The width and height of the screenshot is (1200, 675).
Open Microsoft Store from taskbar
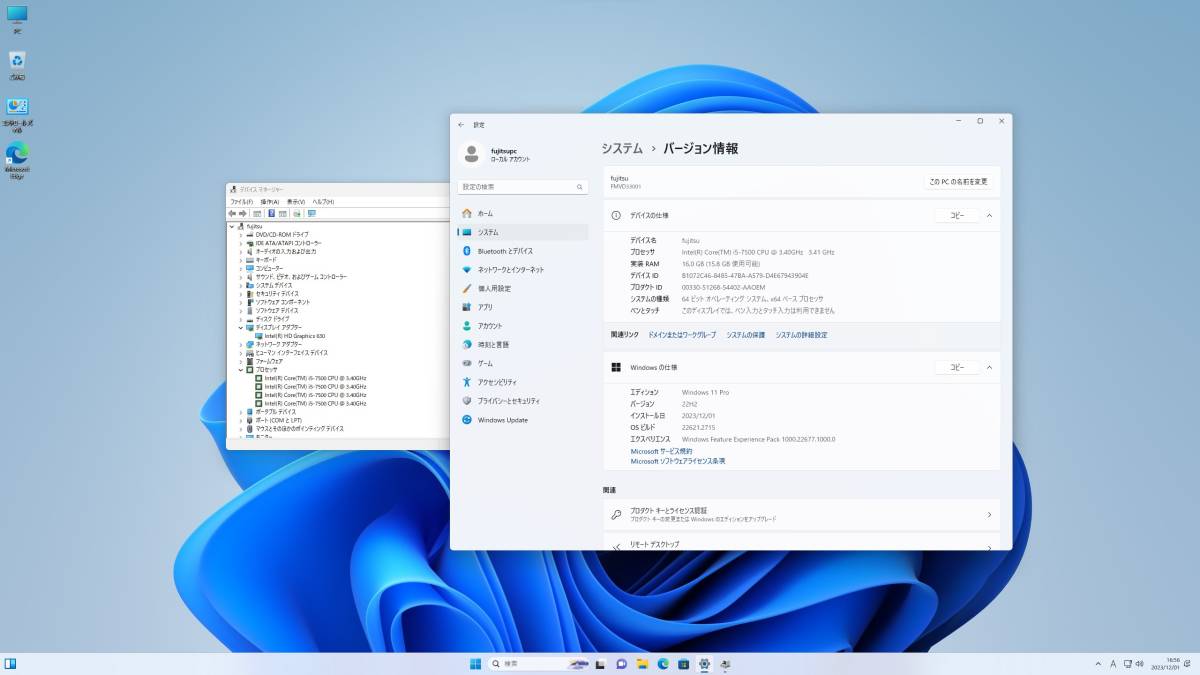[x=684, y=664]
